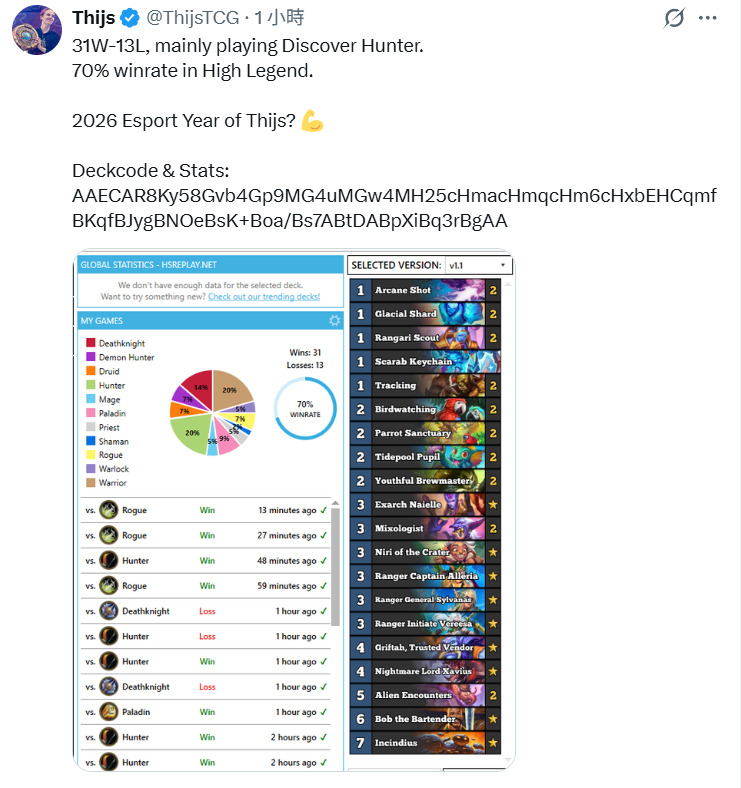The height and width of the screenshot is (788, 741).
Task: Open Thijs profile avatar picture
Action: click(37, 30)
